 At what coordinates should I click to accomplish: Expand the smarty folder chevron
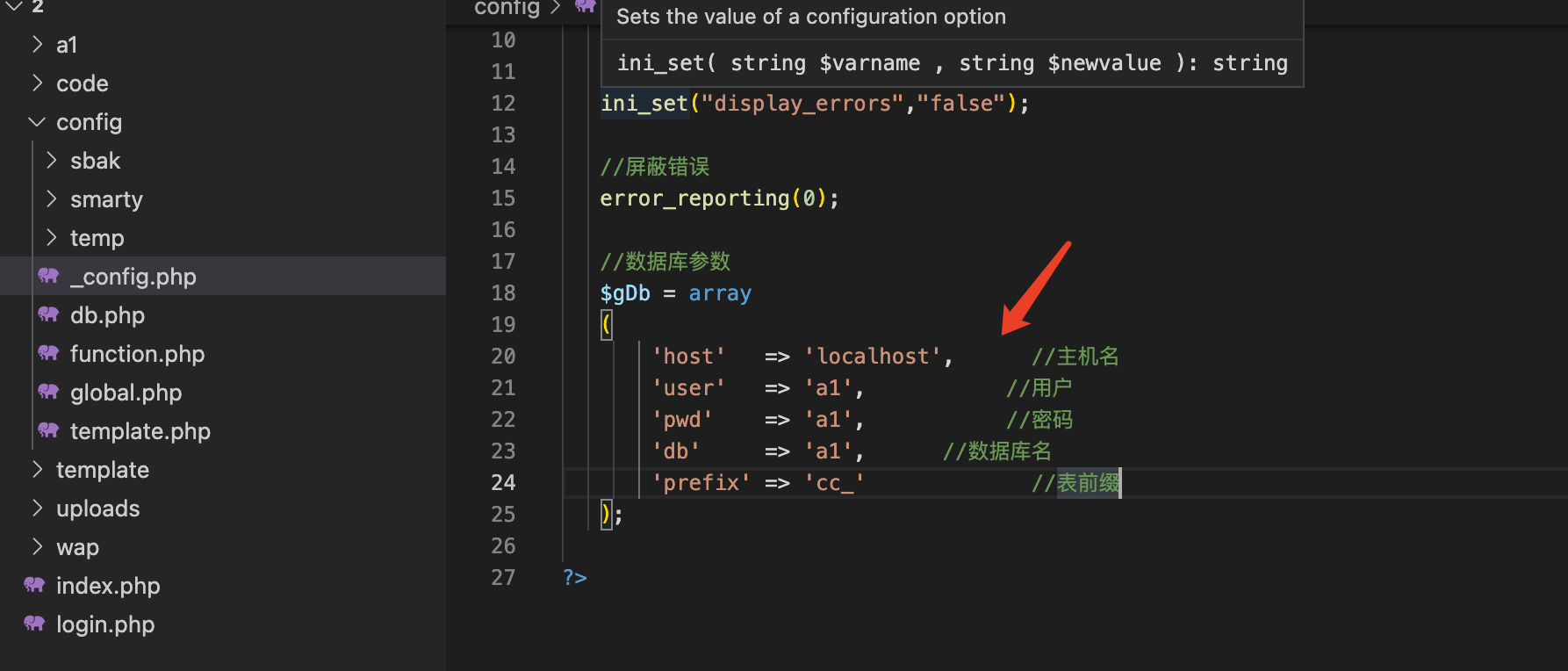coord(51,198)
